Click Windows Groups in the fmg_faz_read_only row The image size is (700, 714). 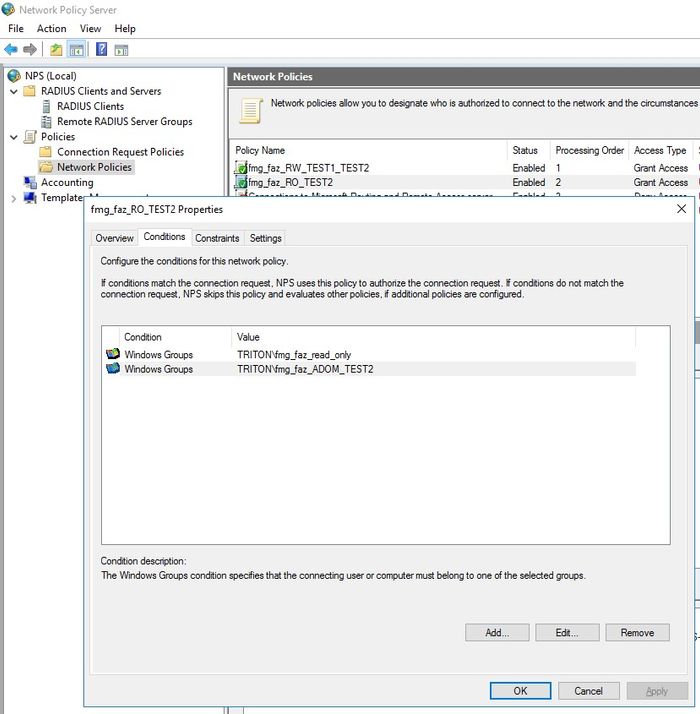[158, 355]
